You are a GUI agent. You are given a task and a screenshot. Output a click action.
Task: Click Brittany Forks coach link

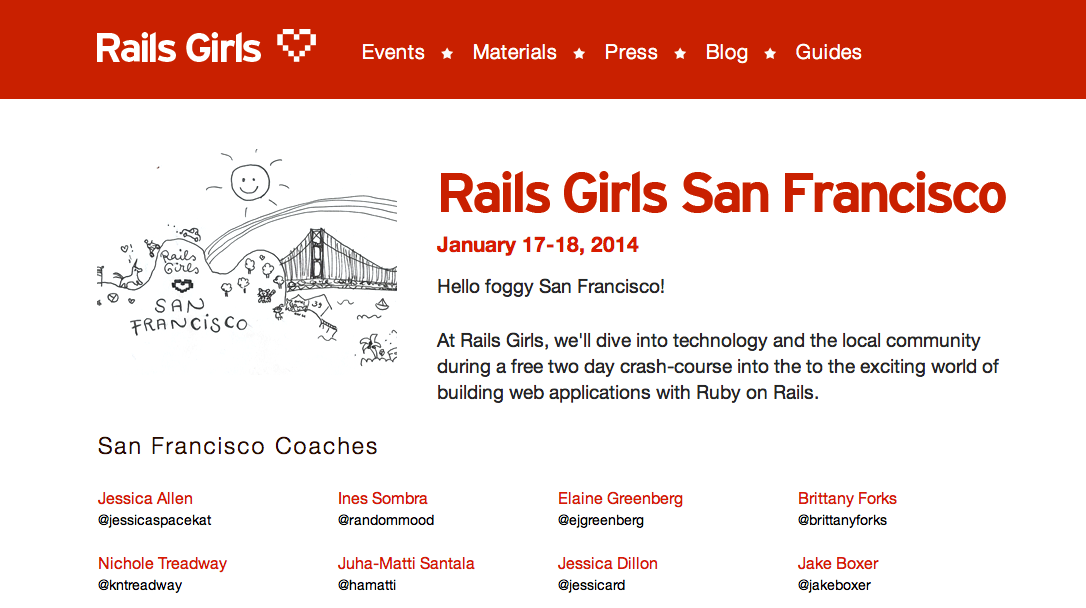click(847, 498)
